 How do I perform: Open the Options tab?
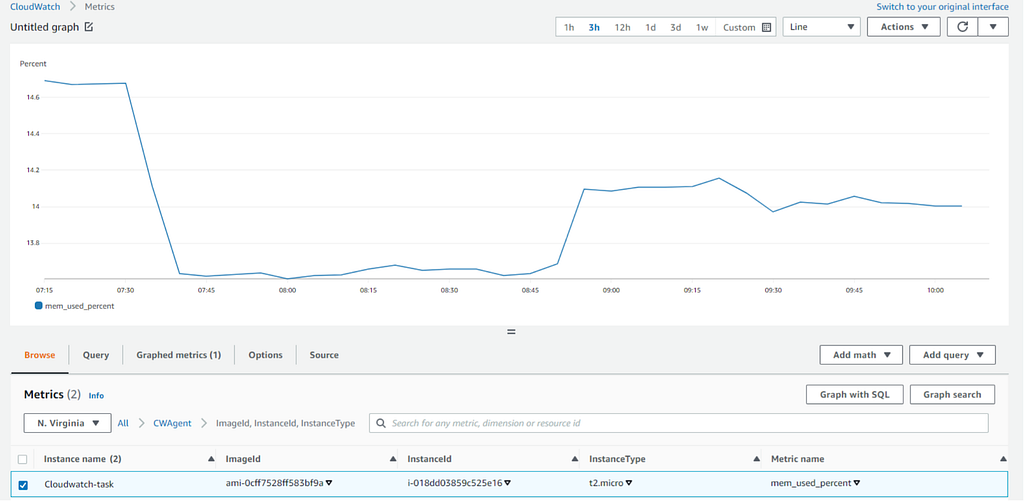click(265, 355)
